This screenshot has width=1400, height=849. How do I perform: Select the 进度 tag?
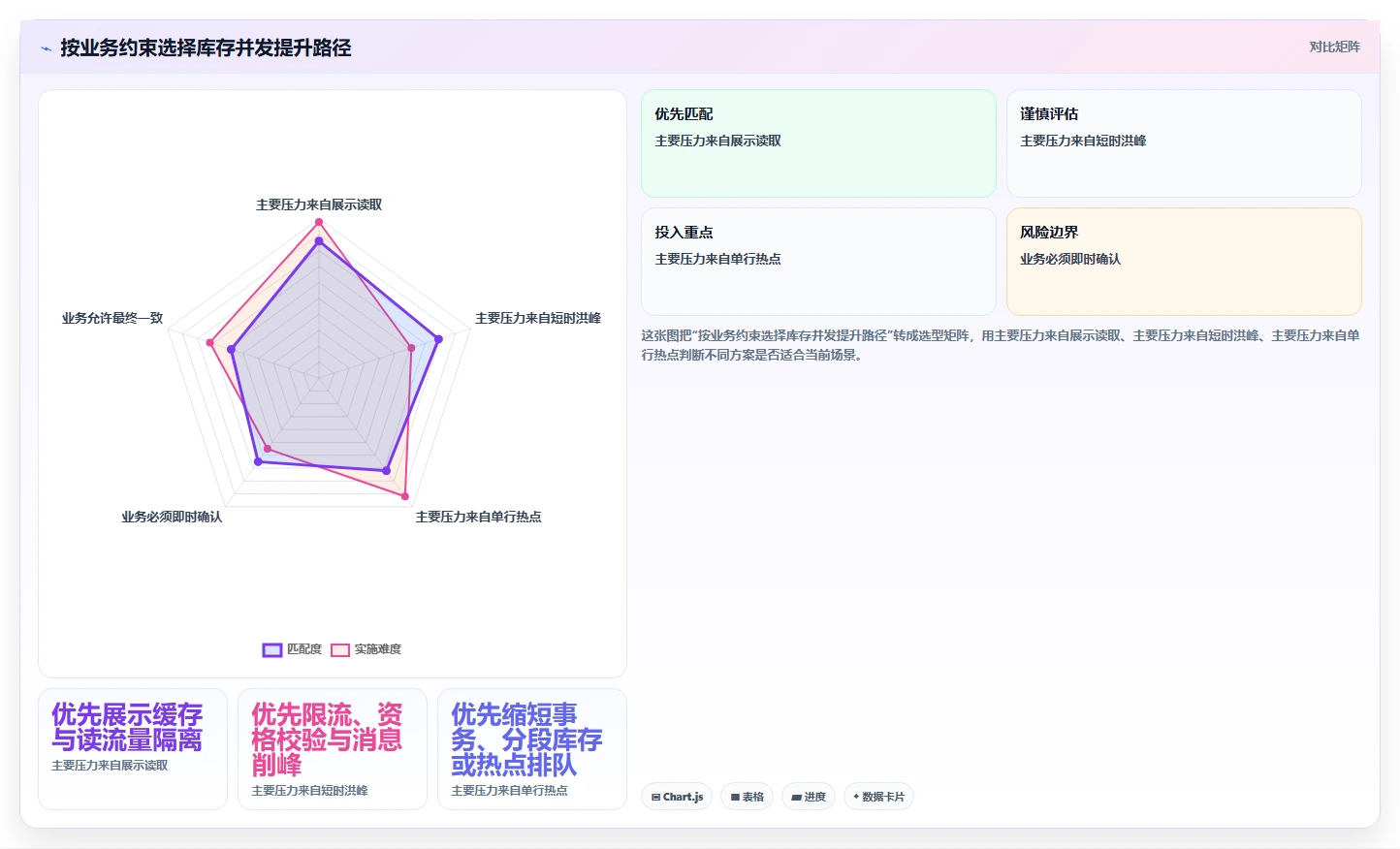(809, 797)
